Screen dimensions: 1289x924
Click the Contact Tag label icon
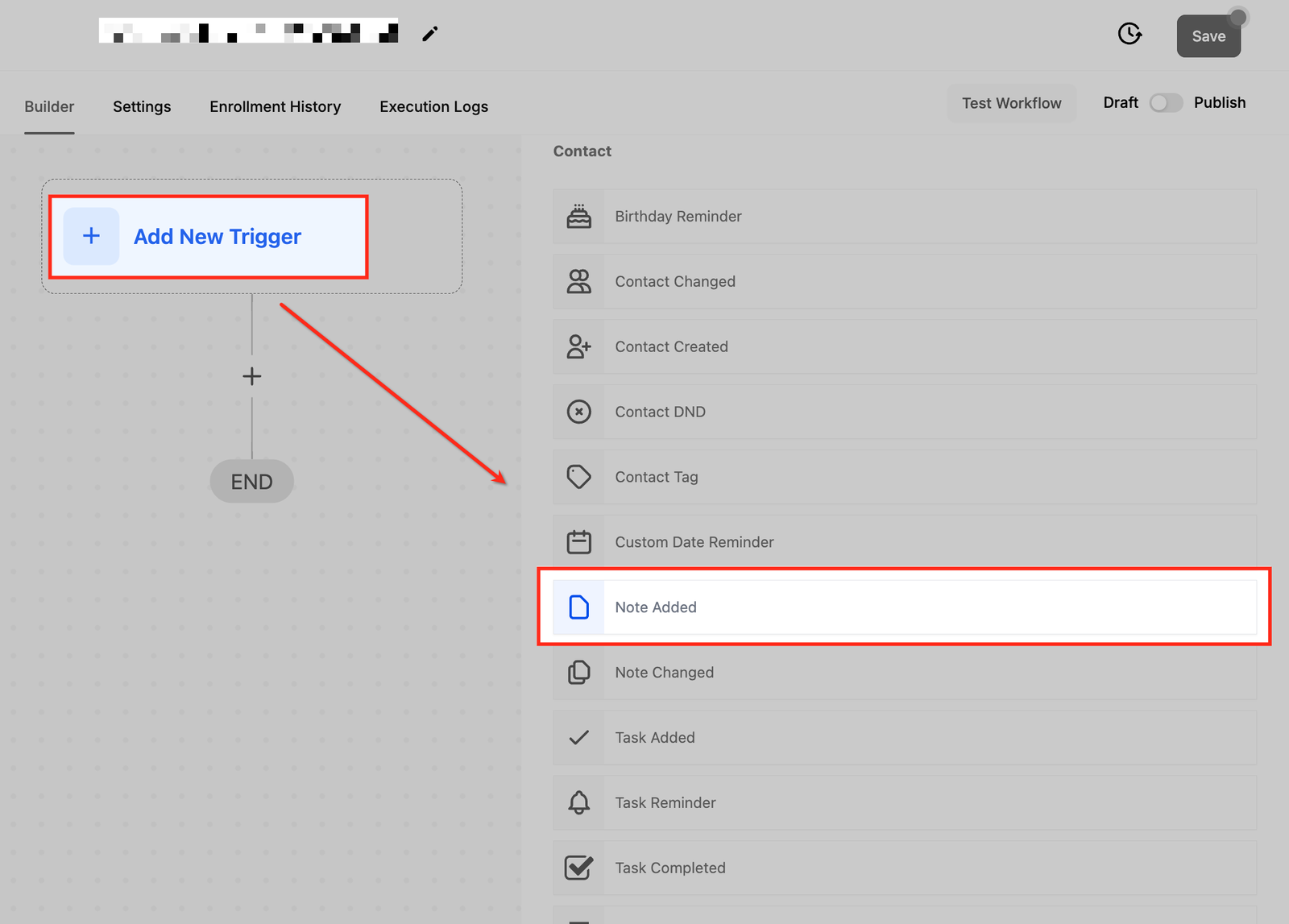(x=578, y=477)
